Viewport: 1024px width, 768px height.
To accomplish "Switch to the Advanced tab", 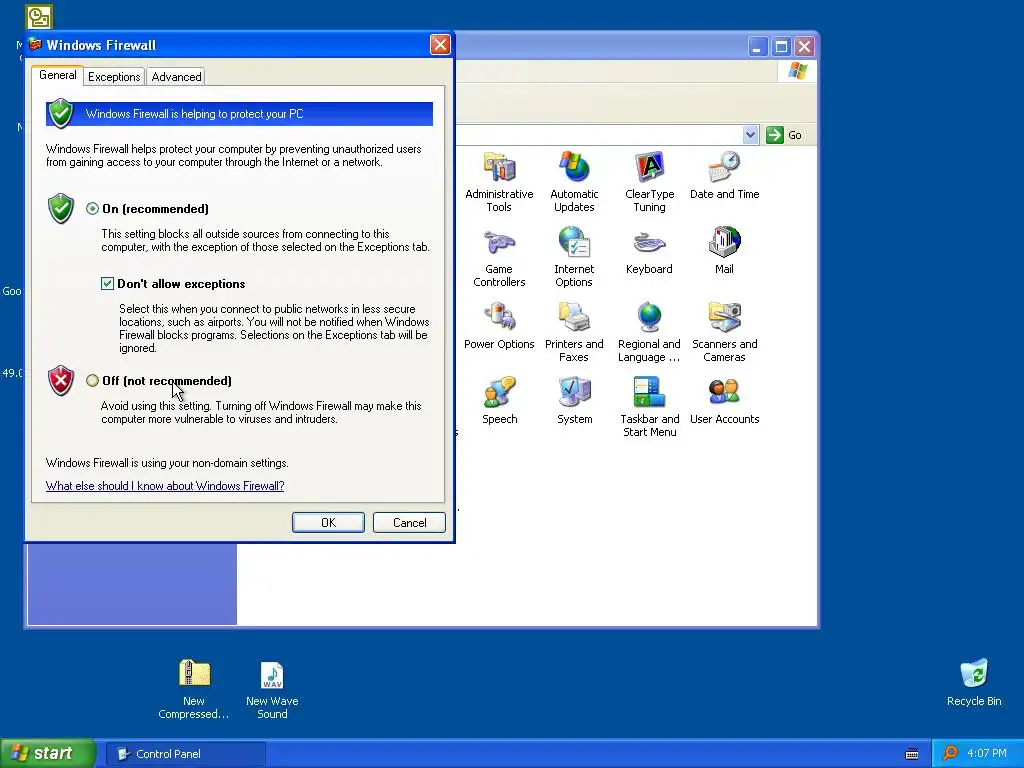I will [x=176, y=76].
